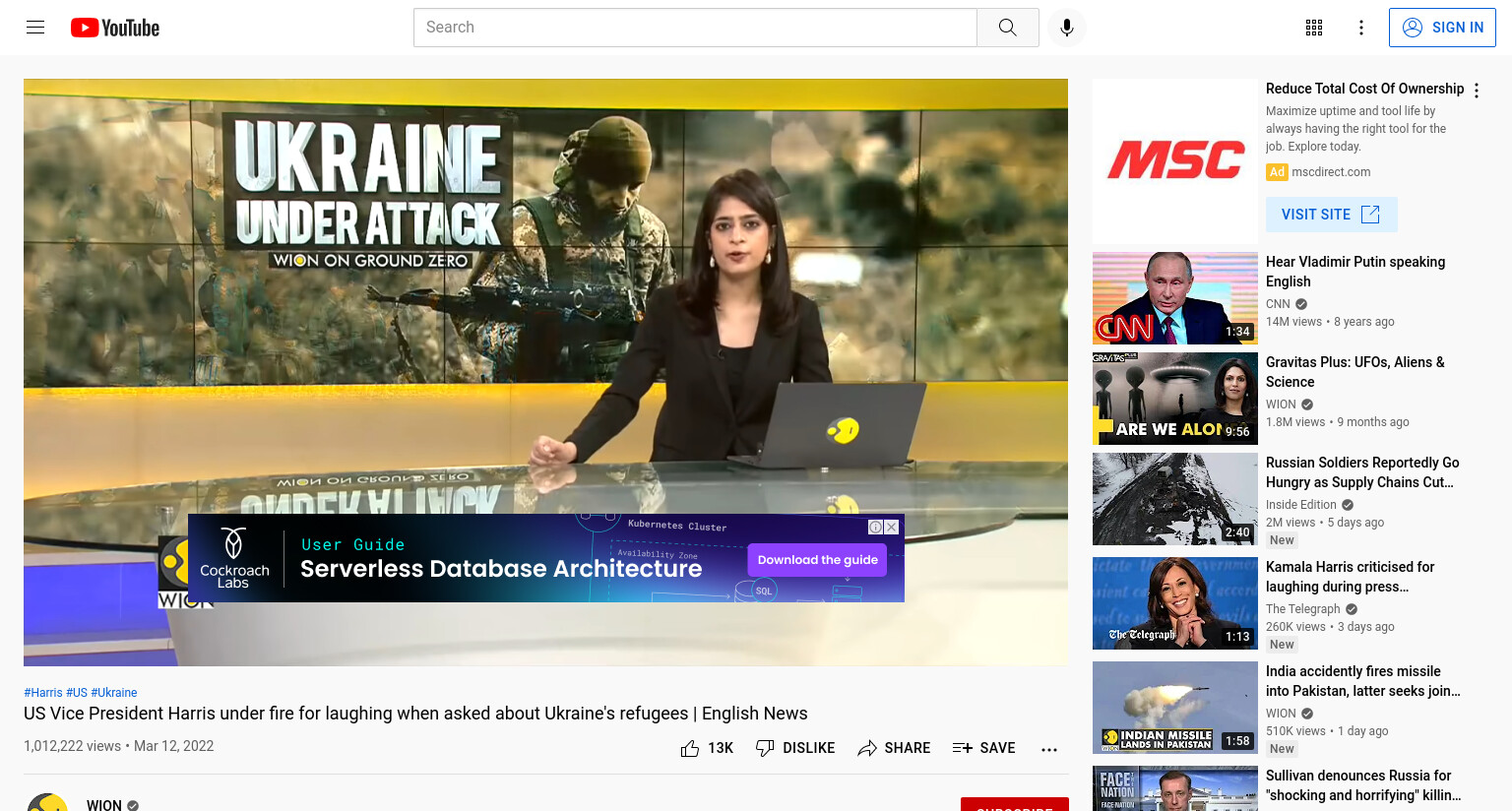Open Reduce Total Cost Of Ownership ad title

tap(1364, 89)
